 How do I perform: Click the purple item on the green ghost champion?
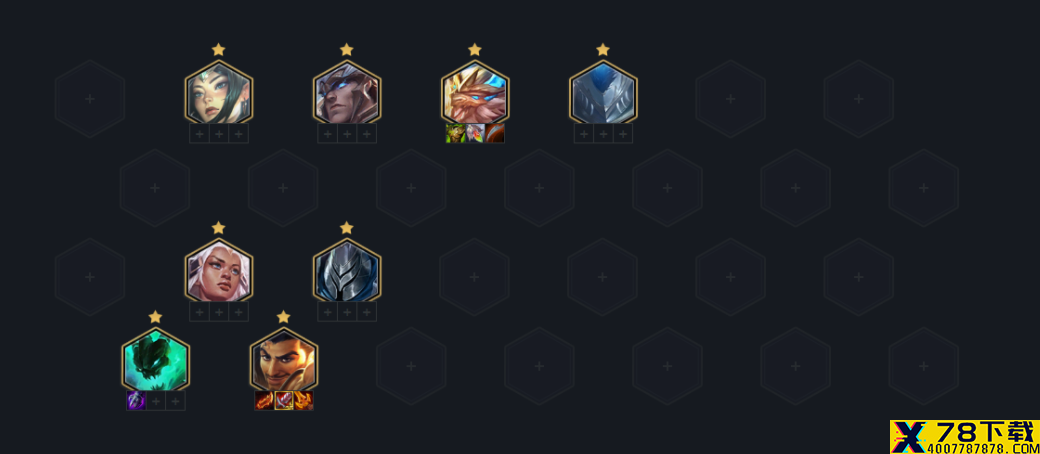tap(136, 401)
